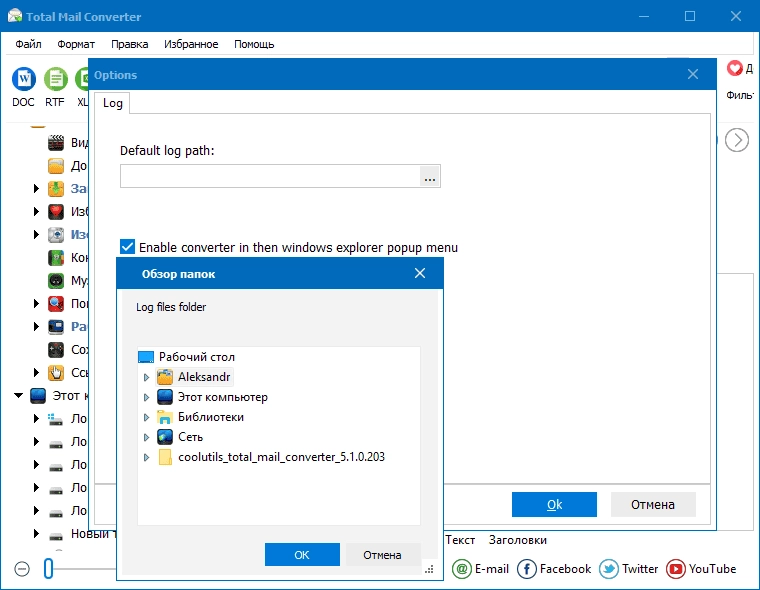Select the Библиотеки libraries icon
The image size is (760, 590).
coord(165,417)
